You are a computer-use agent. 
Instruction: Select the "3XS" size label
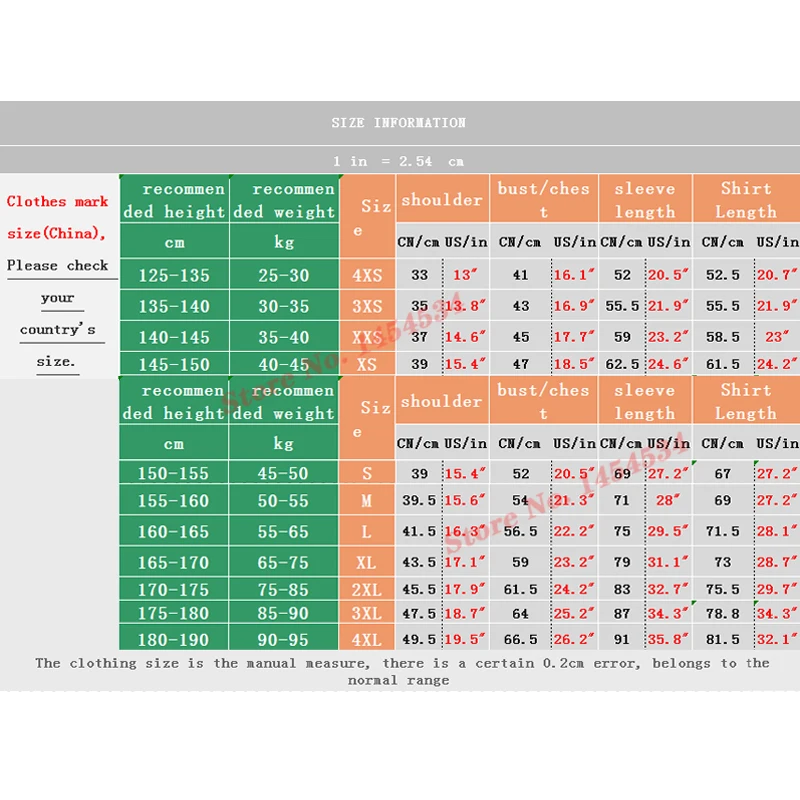[x=367, y=306]
